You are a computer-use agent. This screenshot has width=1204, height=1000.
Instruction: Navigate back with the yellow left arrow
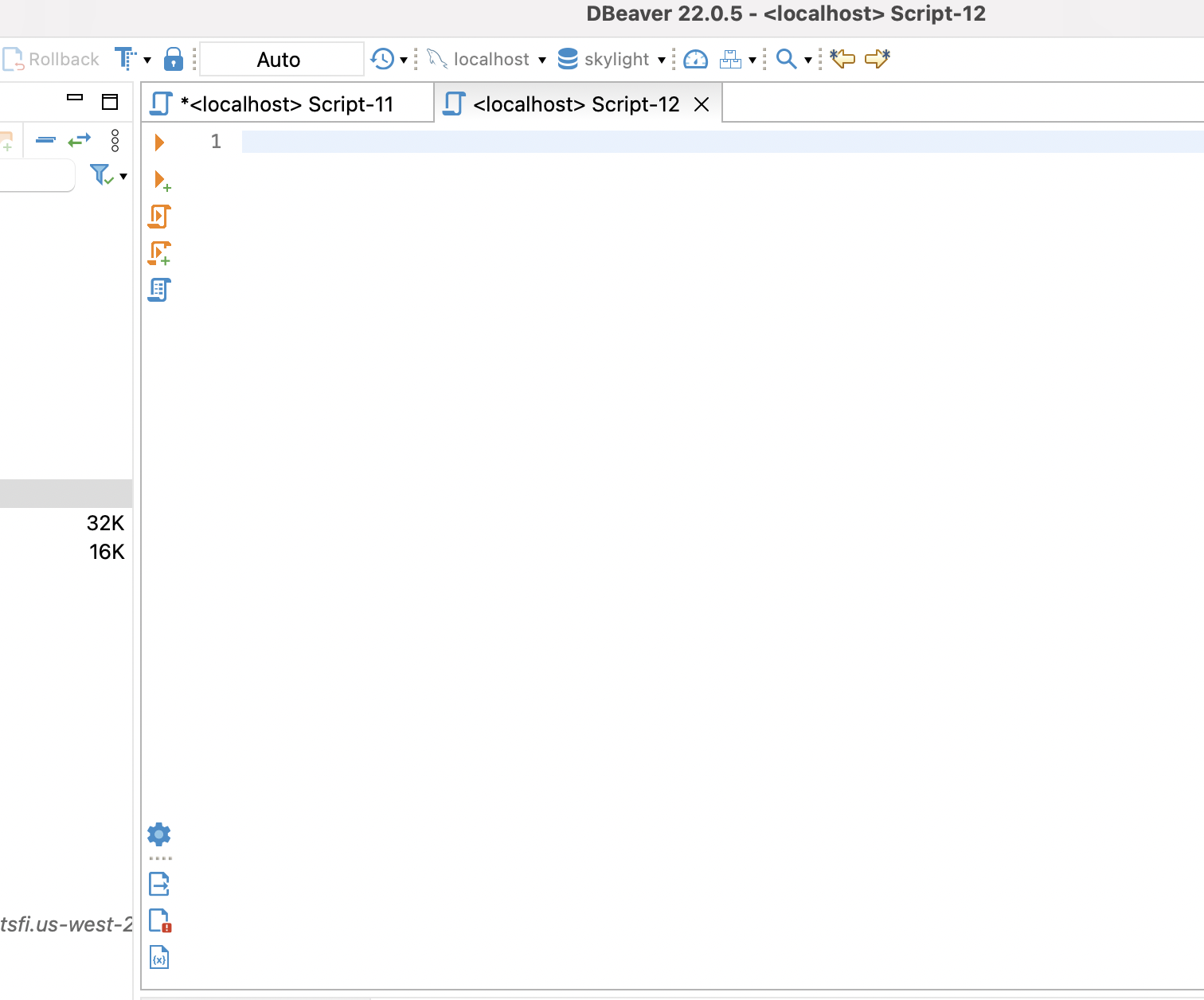[x=842, y=59]
